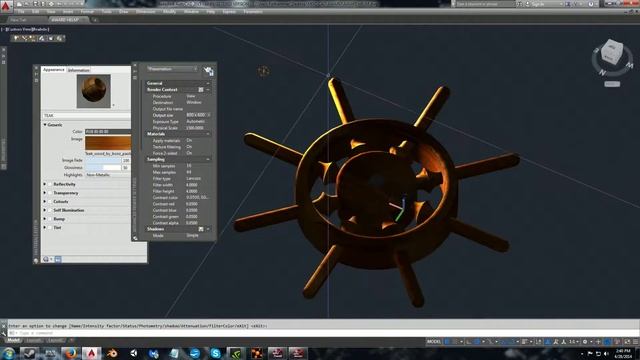Collapse the Sampling section in render settings
Screen dimensions: 640x360
[208, 159]
